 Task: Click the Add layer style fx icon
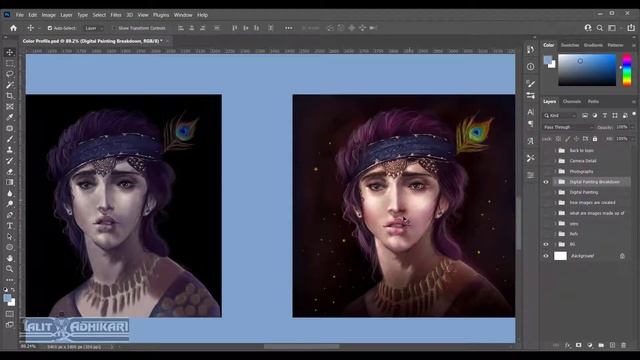567,345
